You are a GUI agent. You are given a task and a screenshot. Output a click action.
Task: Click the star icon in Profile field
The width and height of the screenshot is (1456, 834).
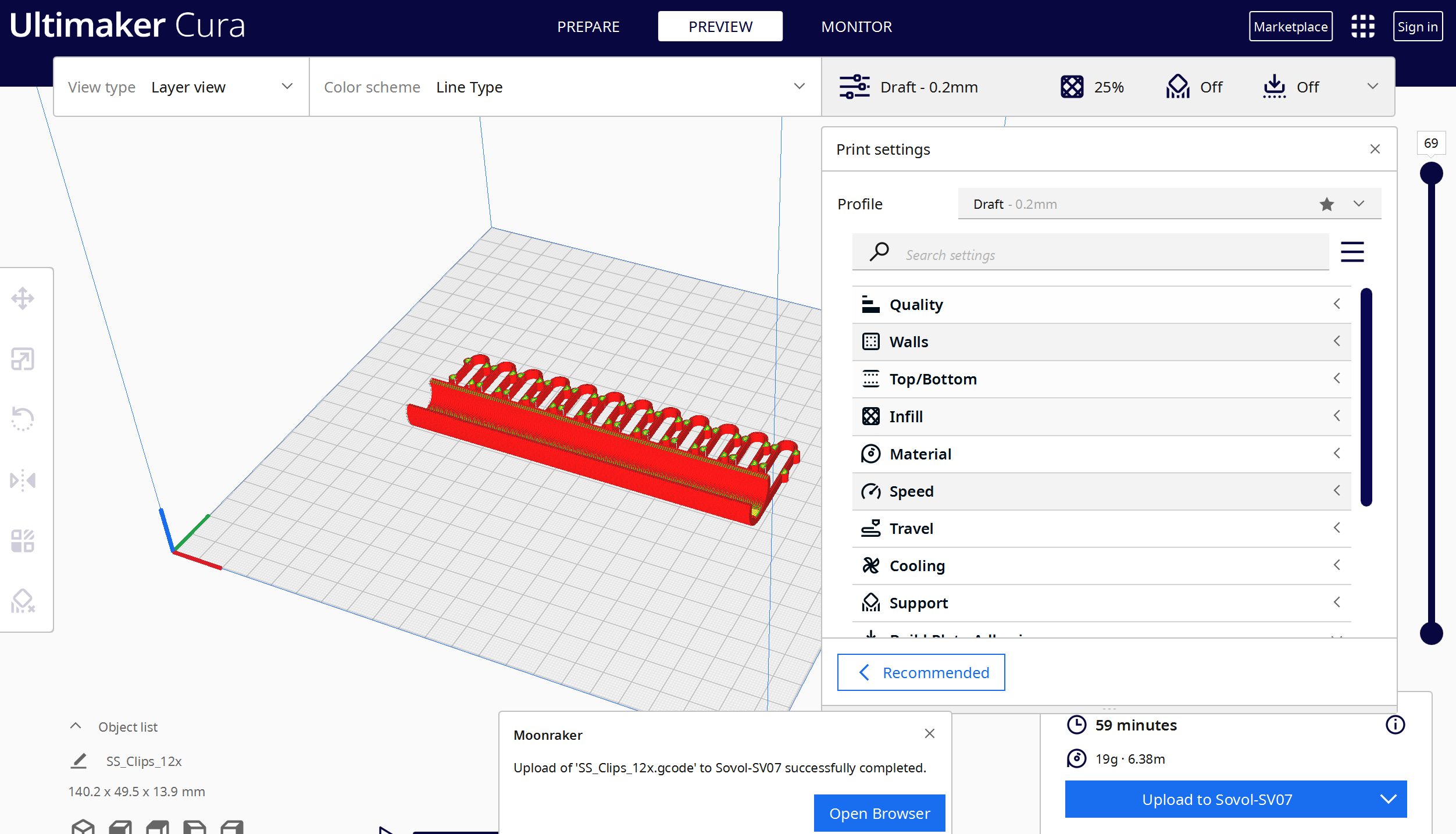(1326, 204)
